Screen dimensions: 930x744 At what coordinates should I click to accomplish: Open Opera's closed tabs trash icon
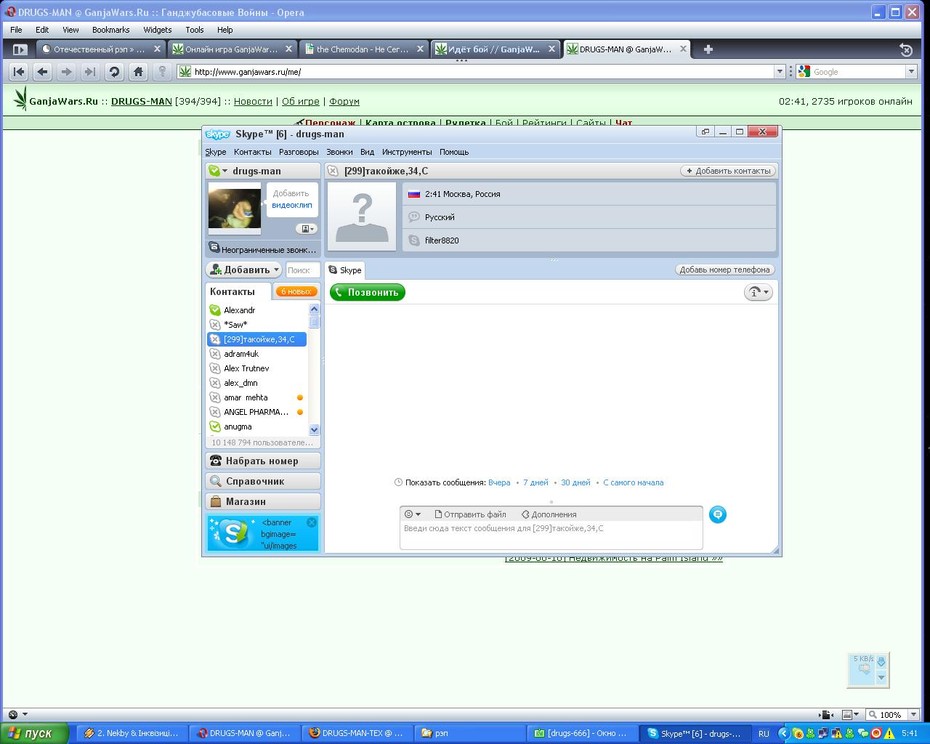coord(906,50)
